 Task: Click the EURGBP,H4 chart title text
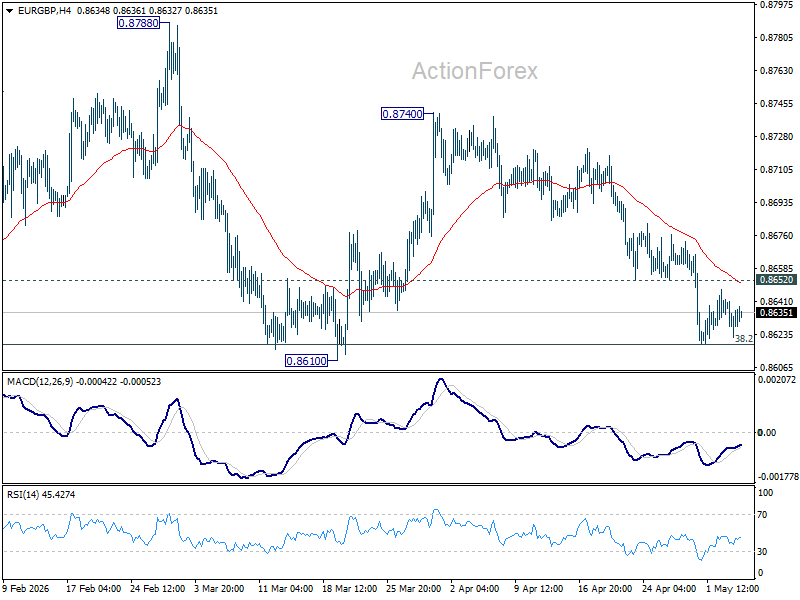click(x=44, y=11)
